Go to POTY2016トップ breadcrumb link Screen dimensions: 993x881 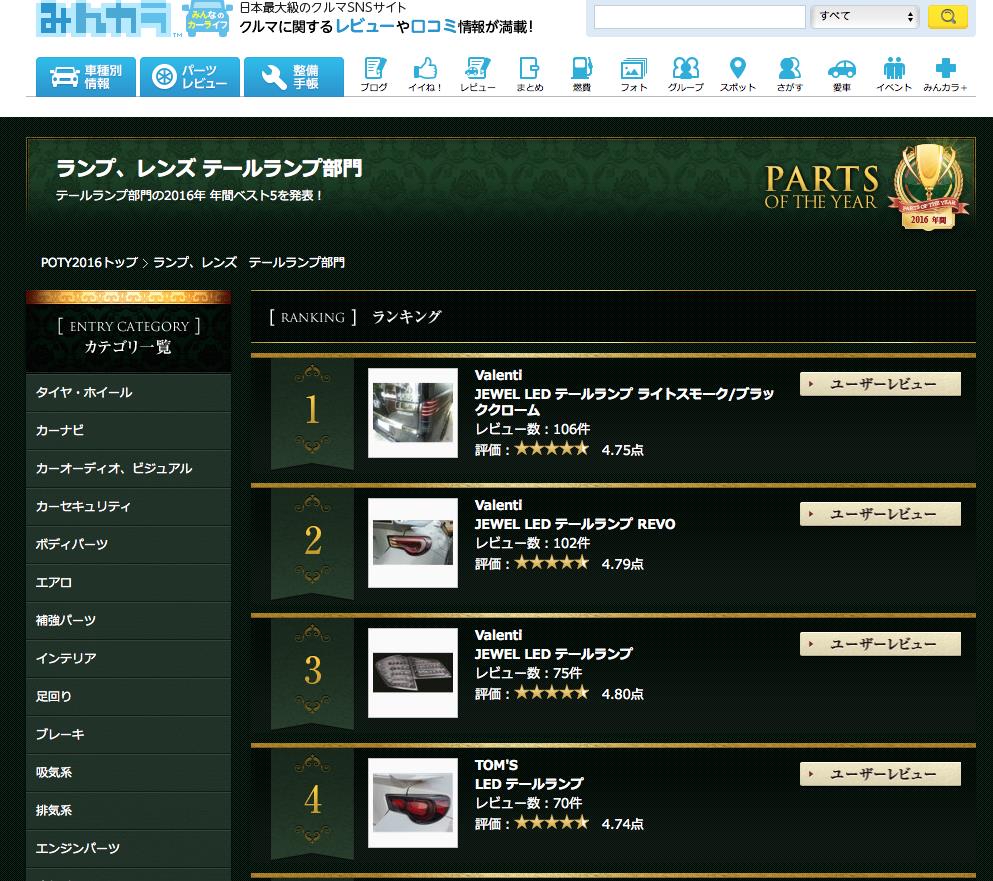pos(89,262)
